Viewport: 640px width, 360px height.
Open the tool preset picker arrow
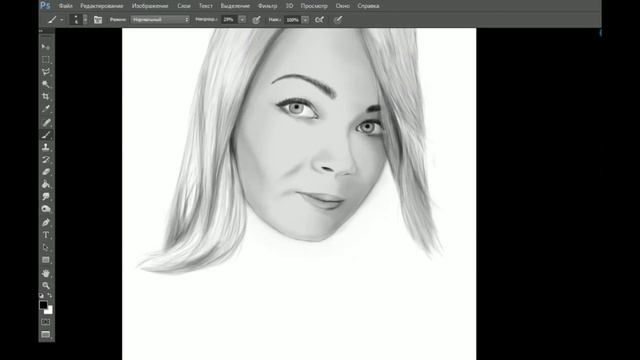point(62,20)
